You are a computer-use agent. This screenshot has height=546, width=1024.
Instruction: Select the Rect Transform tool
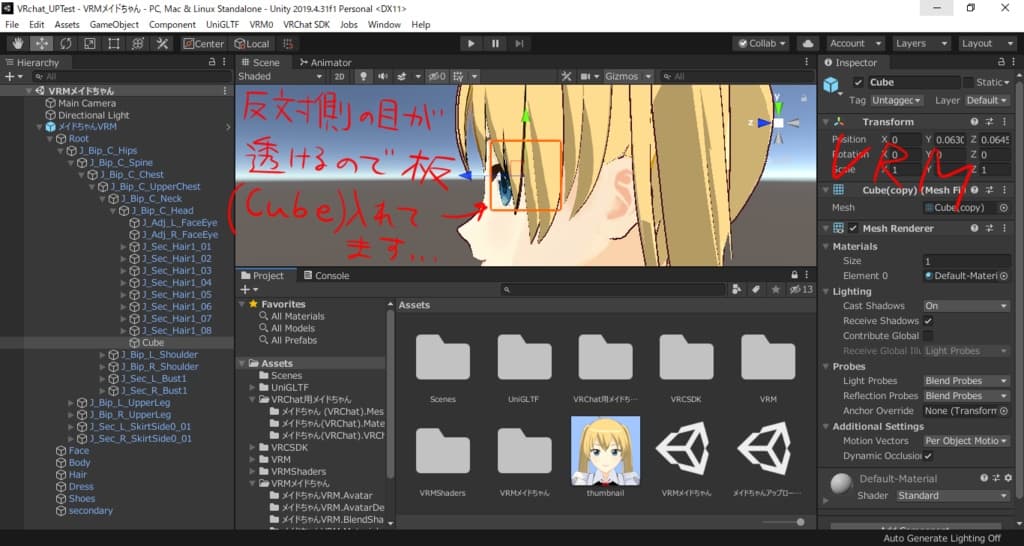tap(114, 44)
